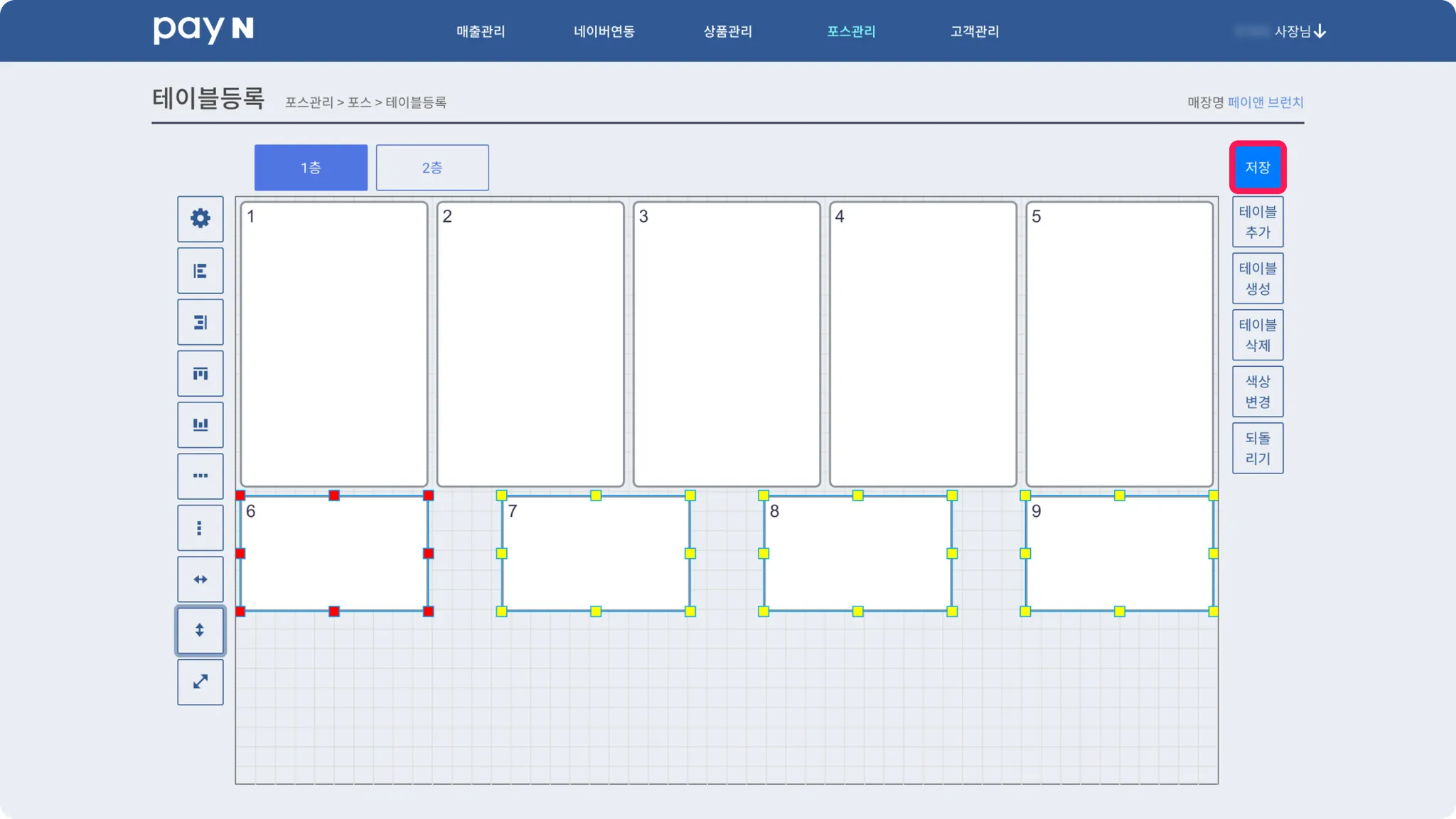1456x819 pixels.
Task: Click the settings gear icon
Action: click(x=200, y=218)
